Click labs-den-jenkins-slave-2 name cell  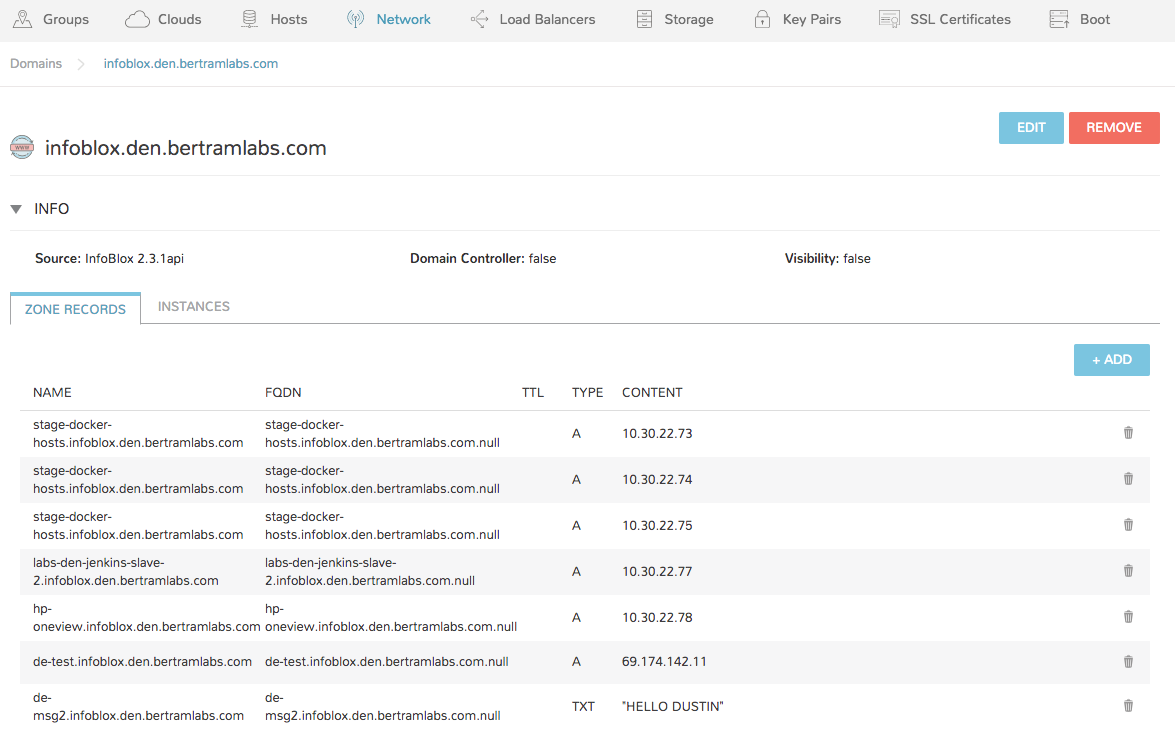coord(126,572)
